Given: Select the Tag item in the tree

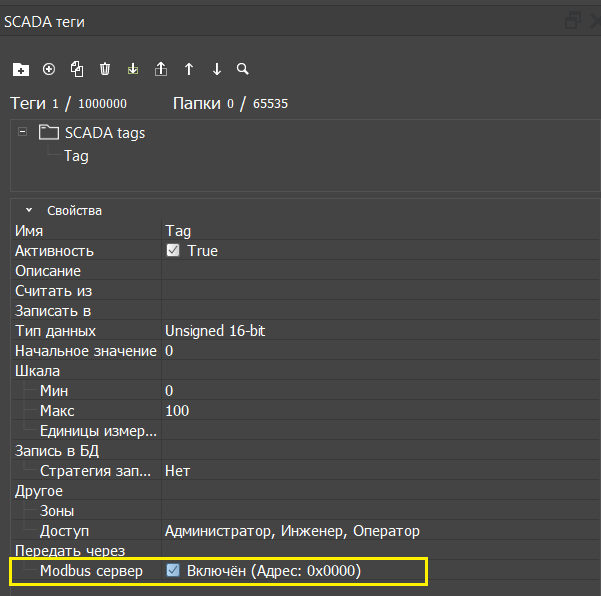Looking at the screenshot, I should pyautogui.click(x=76, y=156).
